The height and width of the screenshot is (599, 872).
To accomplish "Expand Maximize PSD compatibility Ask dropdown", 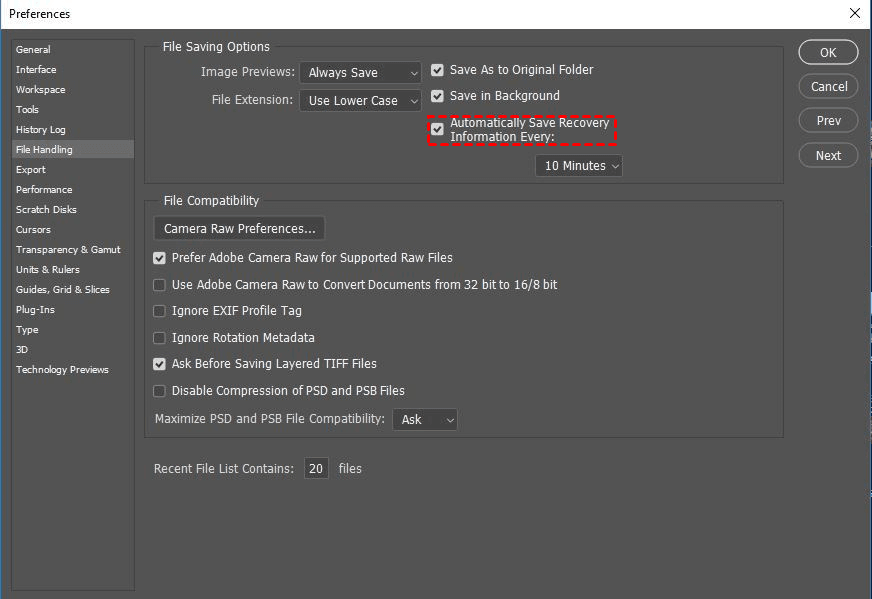I will click(425, 420).
